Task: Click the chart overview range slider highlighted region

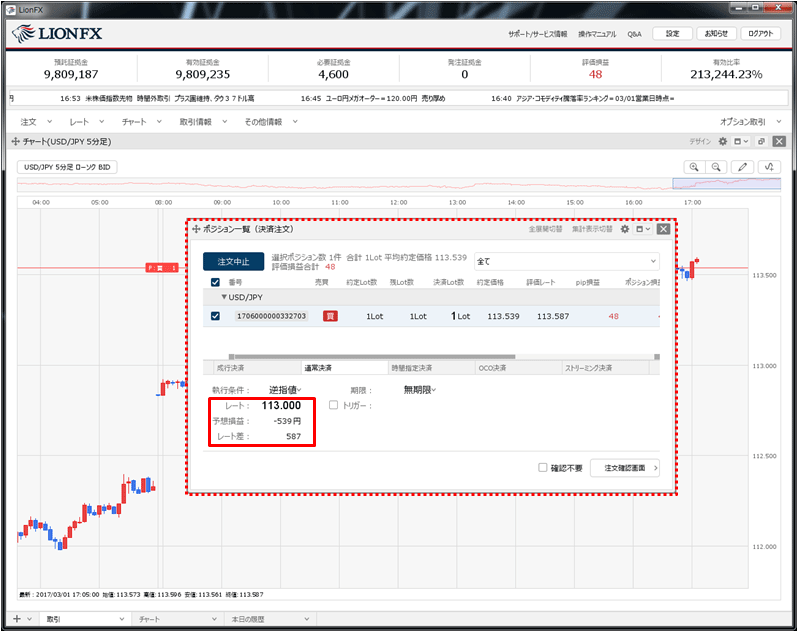Action: pyautogui.click(x=726, y=183)
